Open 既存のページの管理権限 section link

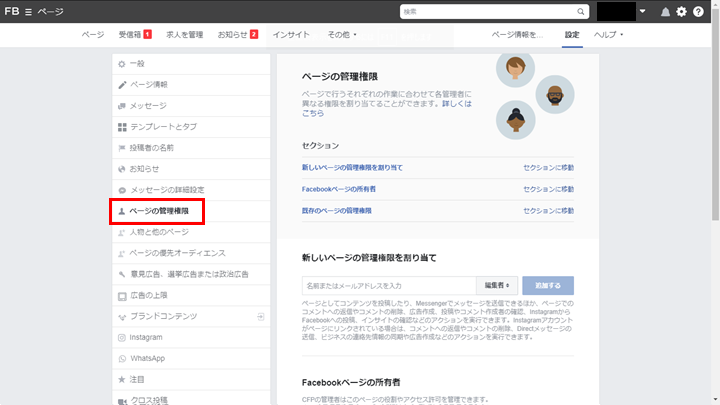coord(337,211)
